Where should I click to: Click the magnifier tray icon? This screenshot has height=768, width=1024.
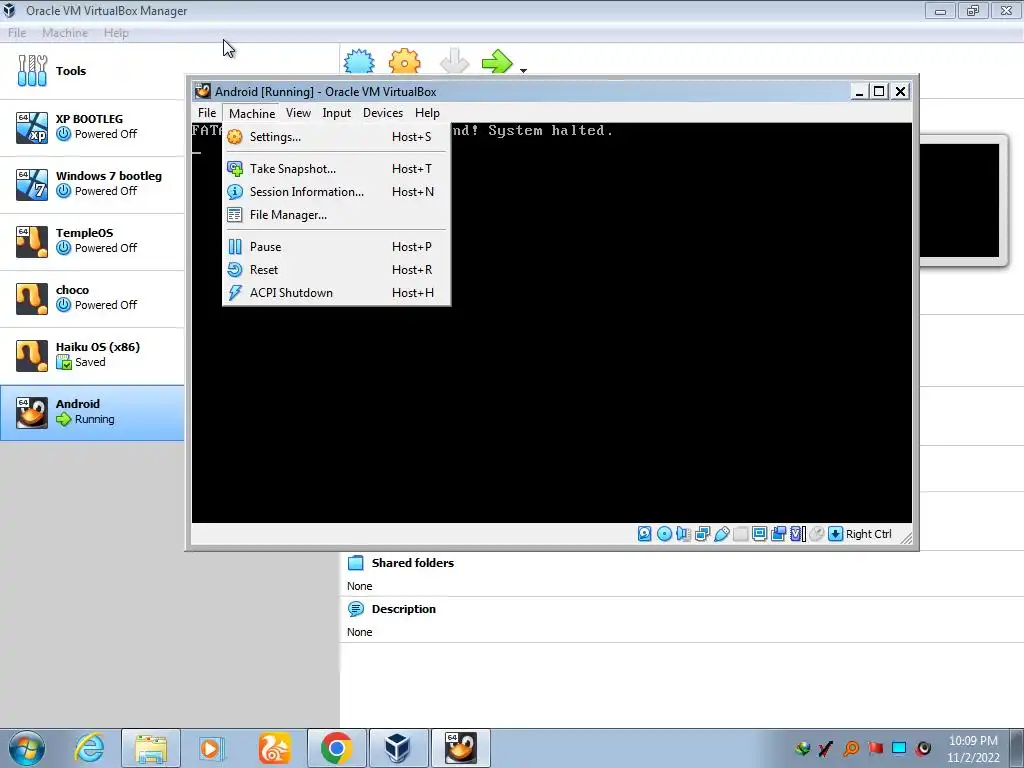[851, 748]
